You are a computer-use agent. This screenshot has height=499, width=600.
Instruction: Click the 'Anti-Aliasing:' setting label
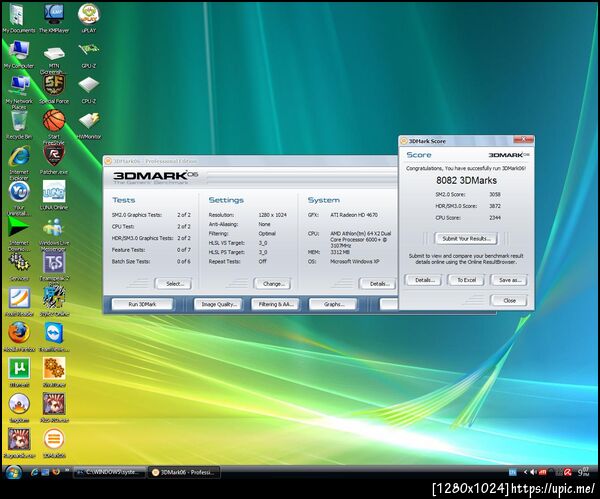pos(223,224)
